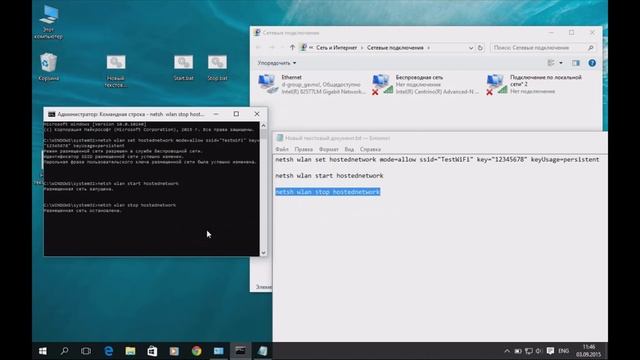Click the Command Prompt title bar icon

(x=51, y=114)
